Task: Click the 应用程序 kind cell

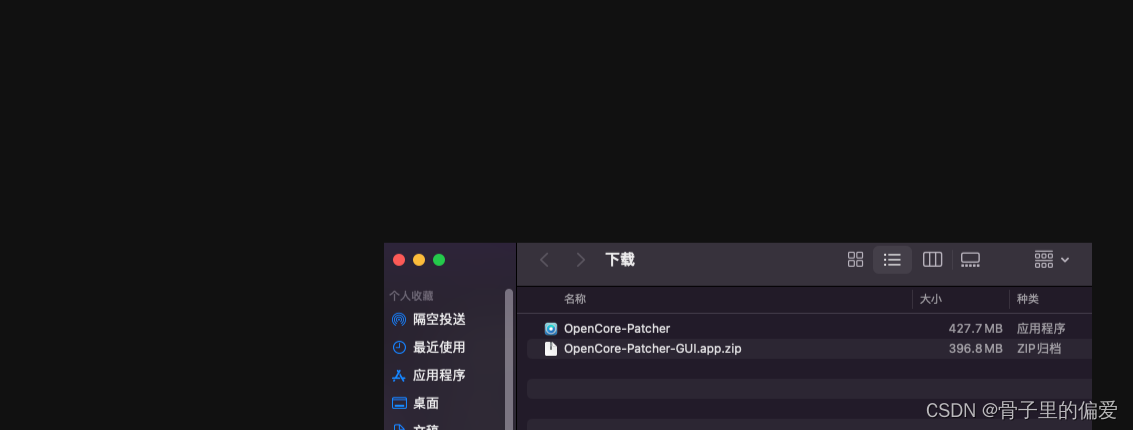Action: tap(1041, 329)
